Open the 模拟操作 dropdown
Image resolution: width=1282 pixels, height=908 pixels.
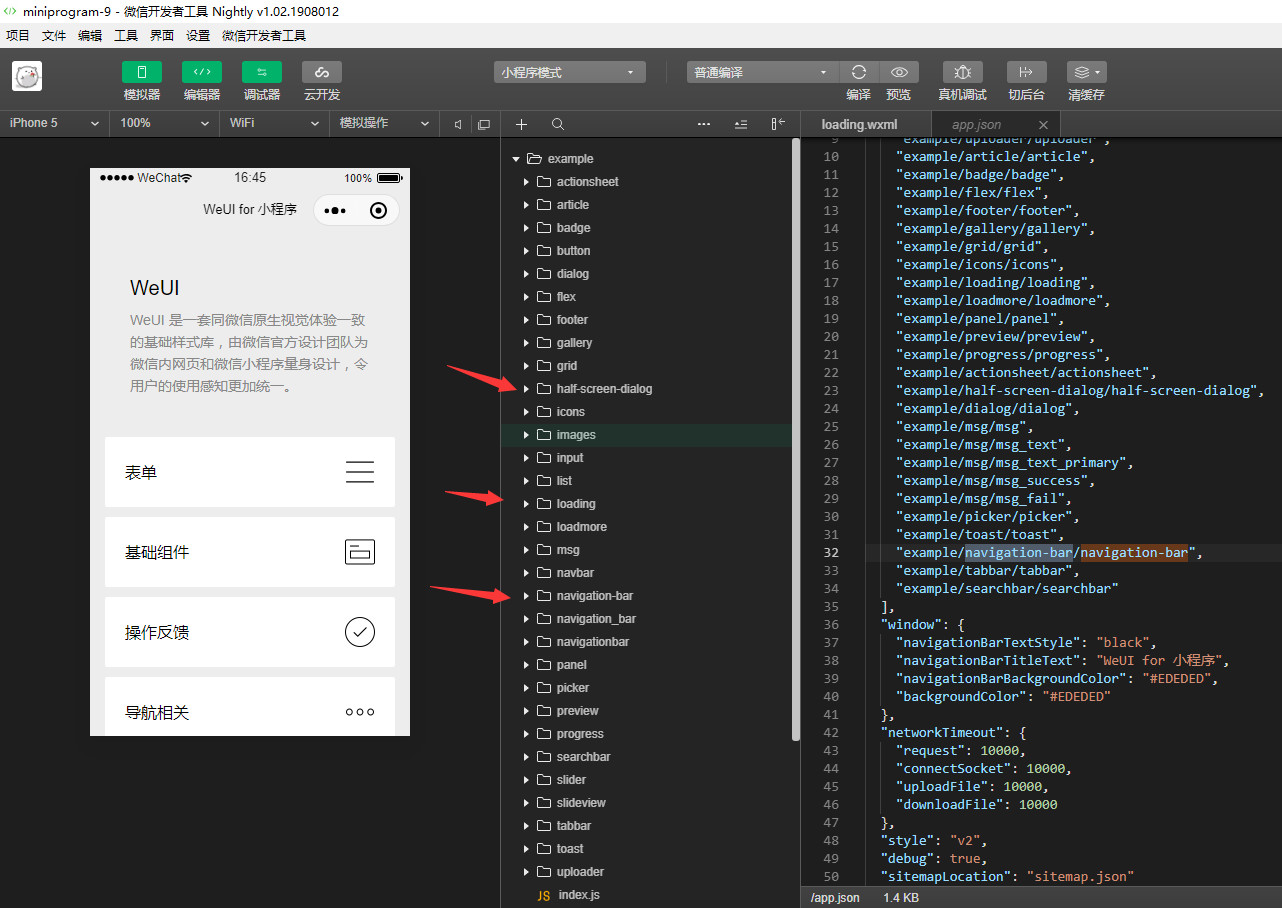tap(385, 123)
